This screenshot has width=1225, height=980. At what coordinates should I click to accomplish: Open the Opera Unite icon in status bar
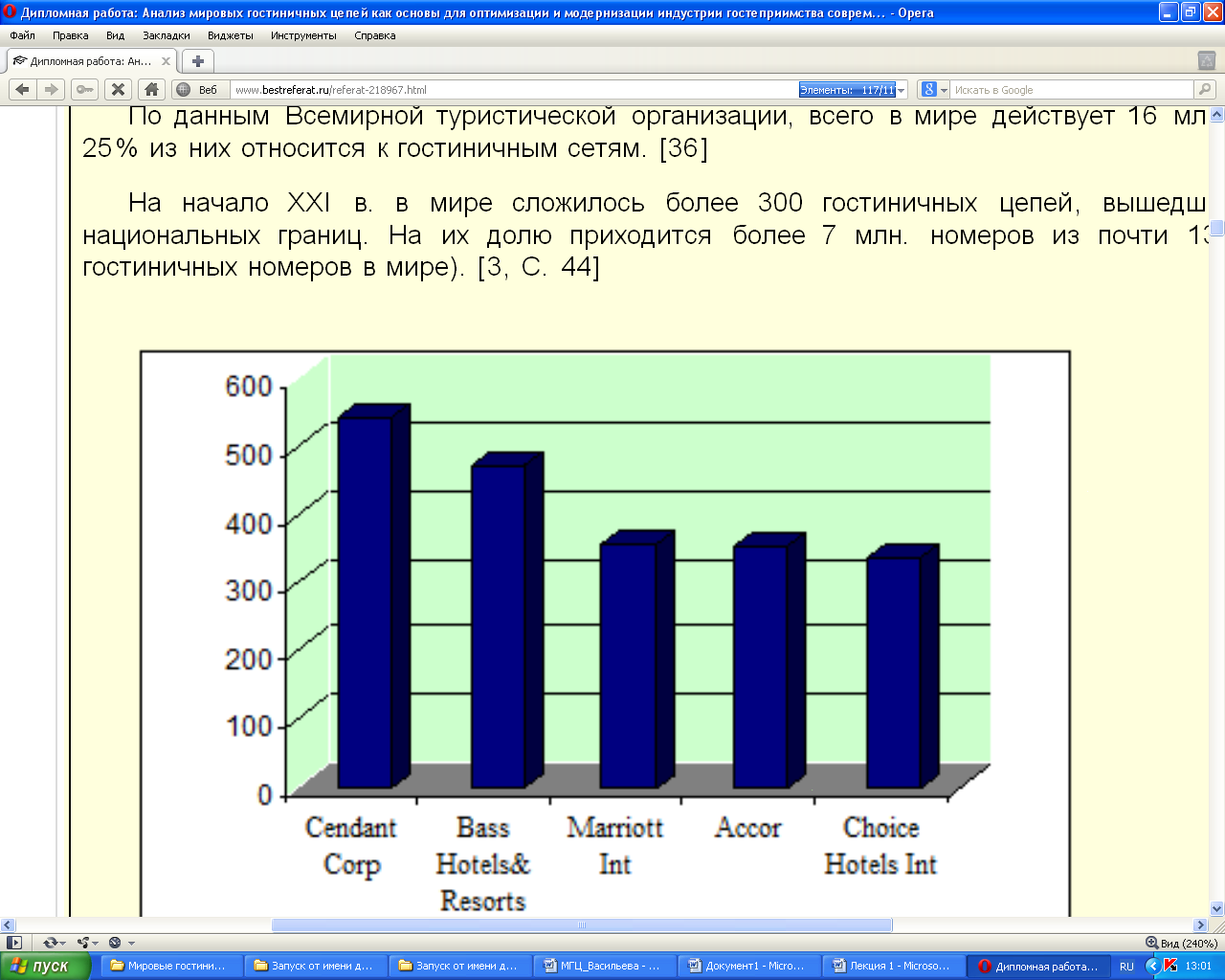(x=83, y=943)
